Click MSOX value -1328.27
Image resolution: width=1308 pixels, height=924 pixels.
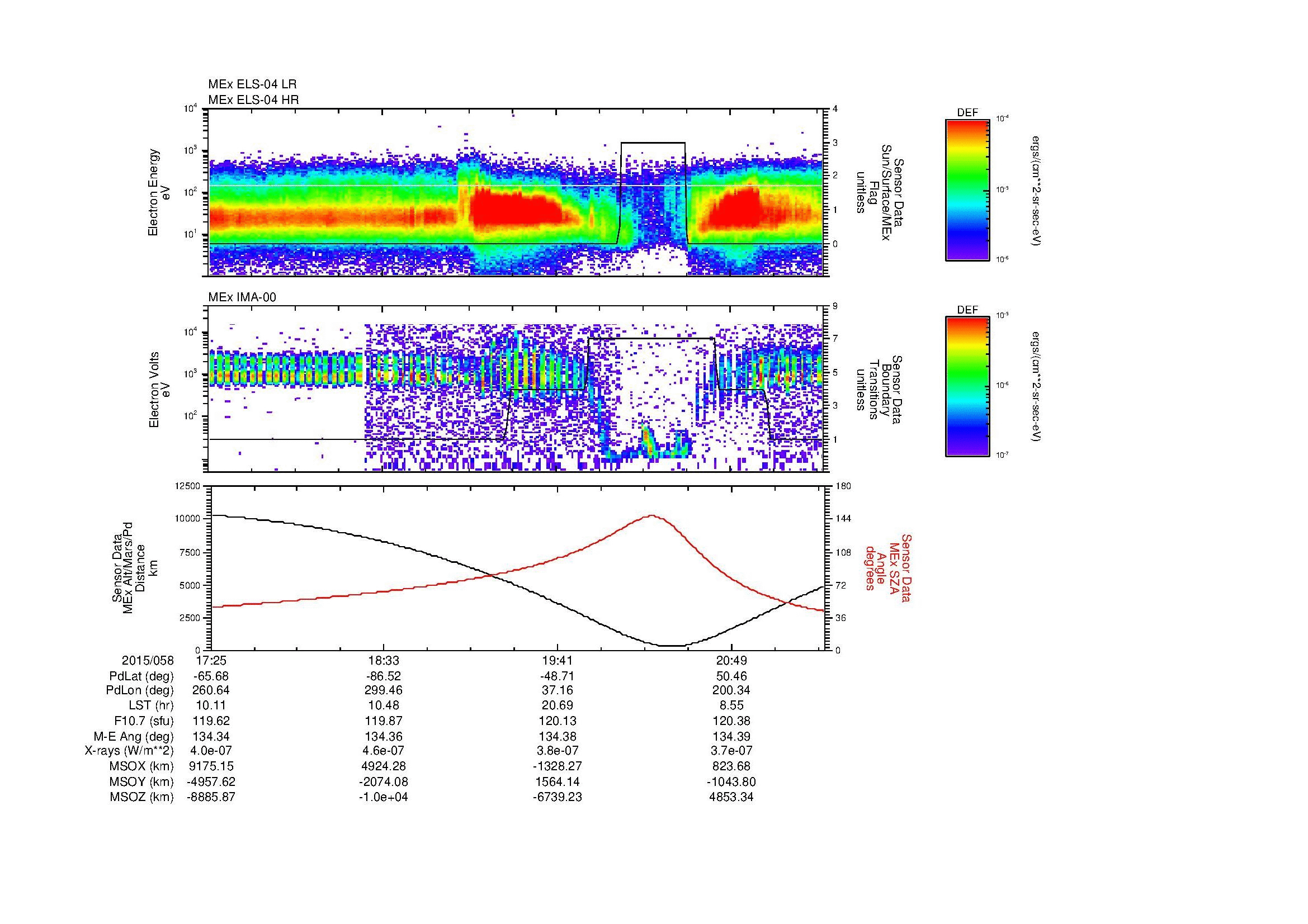[558, 766]
